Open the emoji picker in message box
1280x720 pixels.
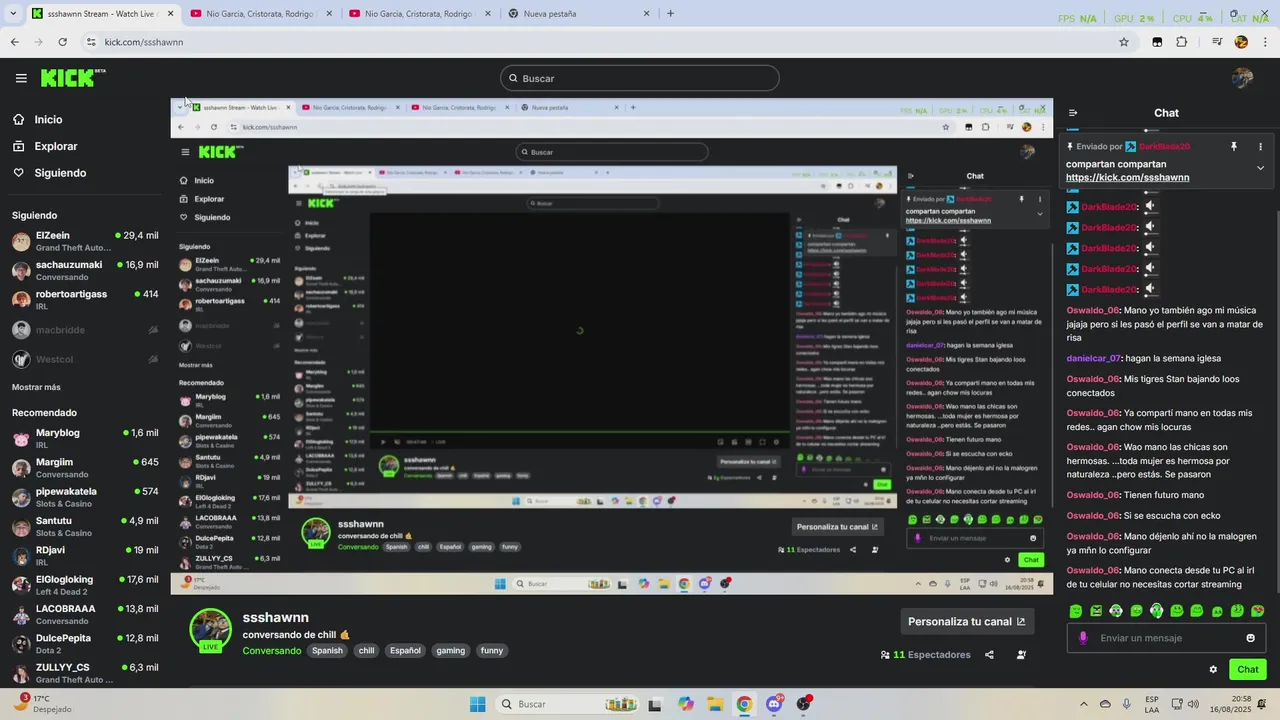coord(1250,638)
